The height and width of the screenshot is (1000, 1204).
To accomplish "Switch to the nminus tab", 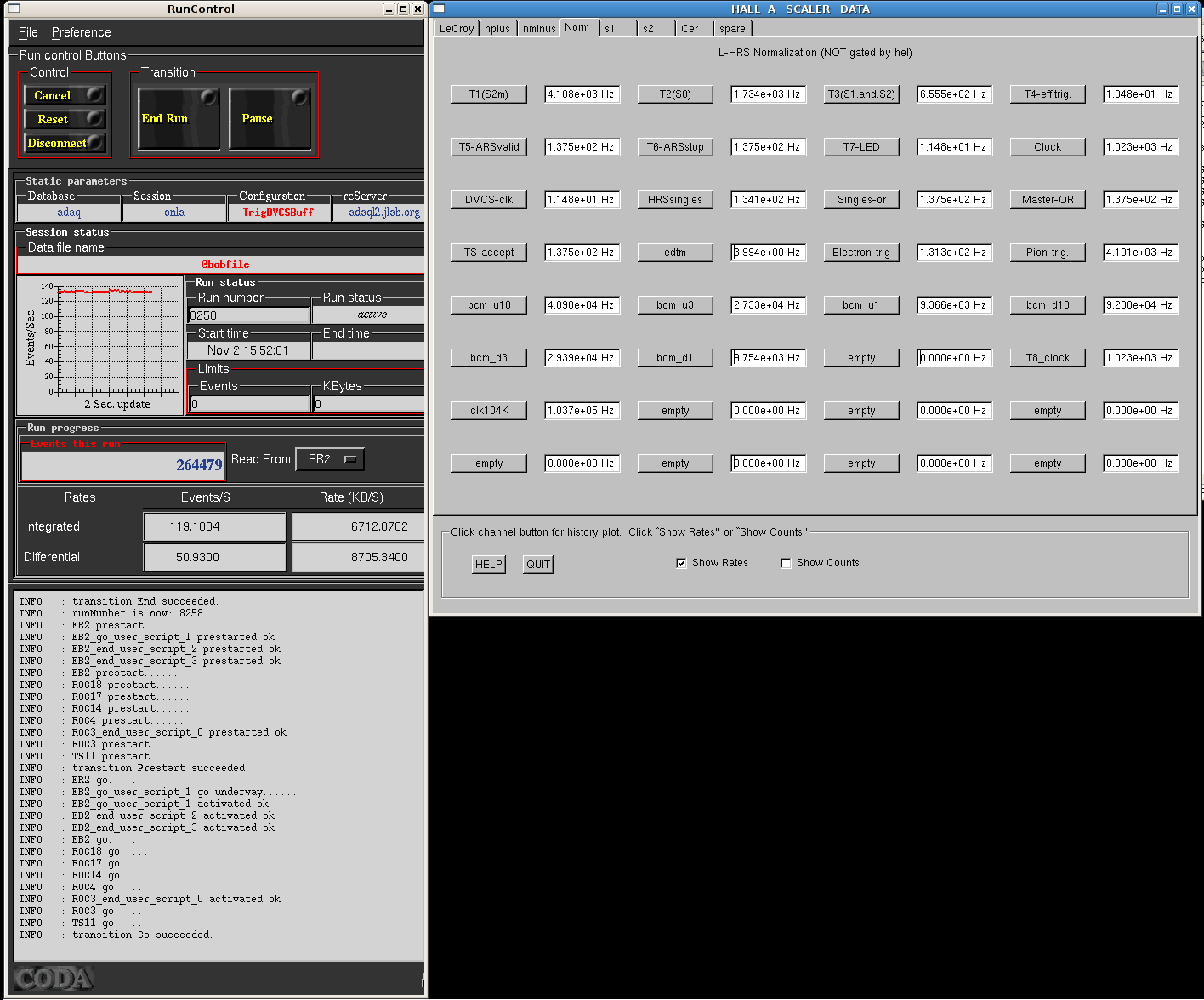I will (539, 28).
